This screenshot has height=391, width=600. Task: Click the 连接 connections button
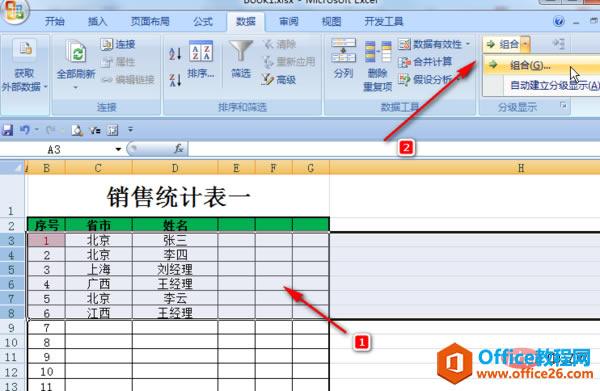[x=118, y=44]
